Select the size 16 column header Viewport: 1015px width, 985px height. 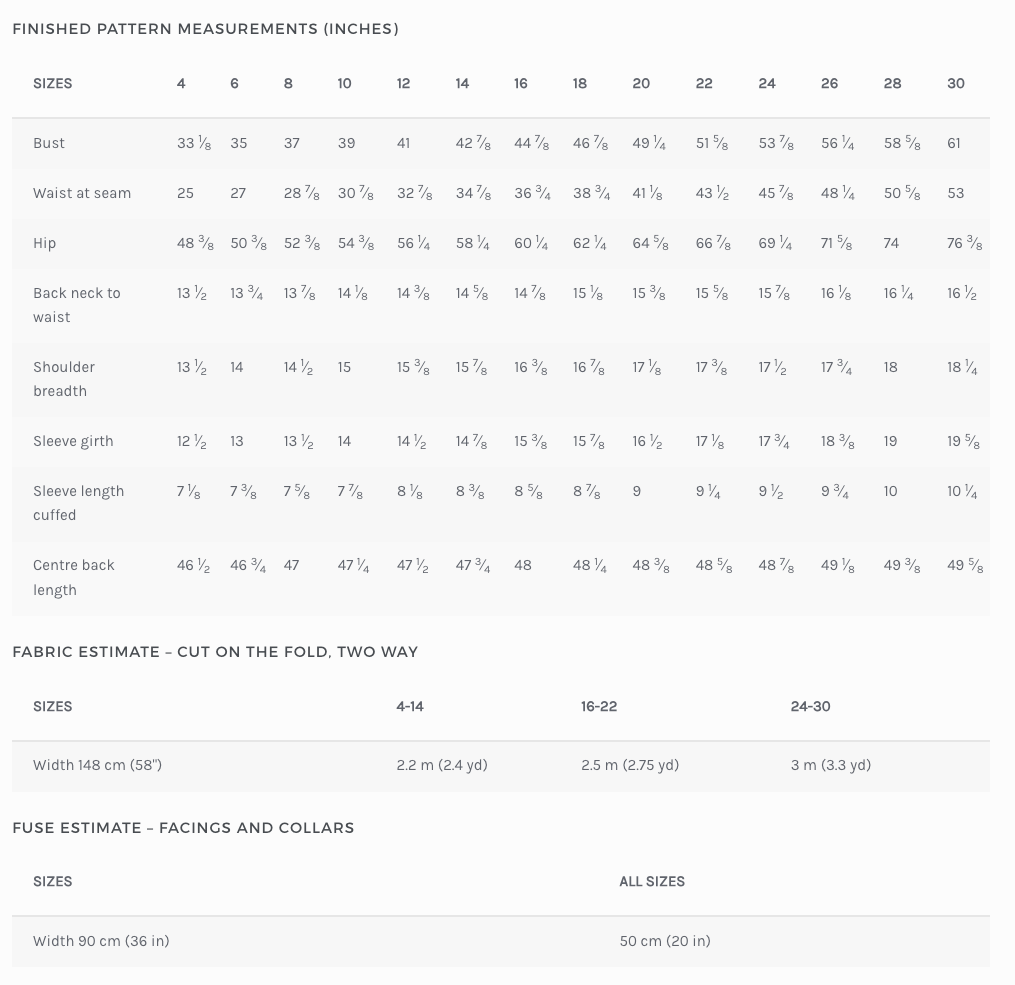pyautogui.click(x=521, y=83)
